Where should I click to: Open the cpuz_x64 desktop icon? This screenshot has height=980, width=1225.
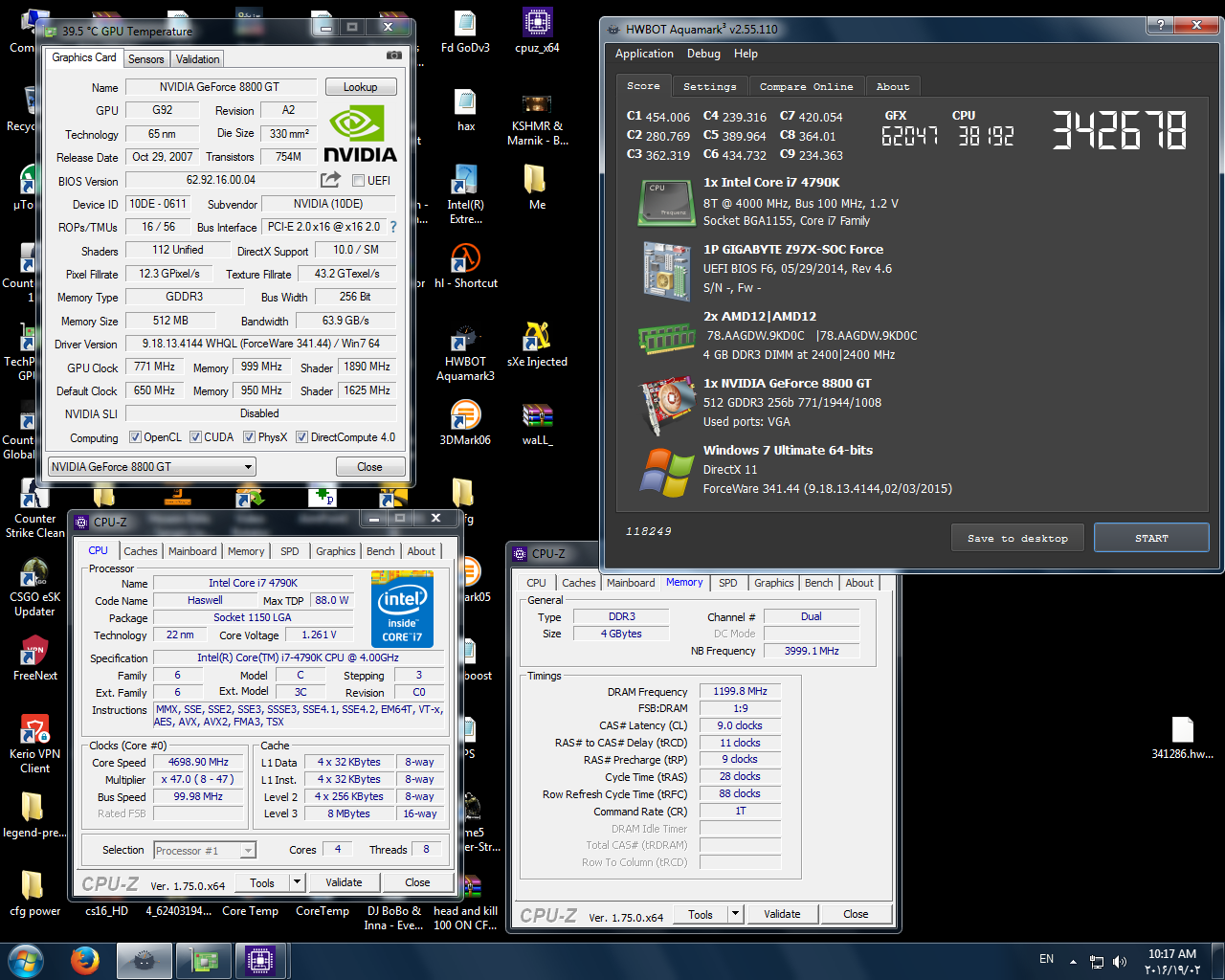coord(537,32)
